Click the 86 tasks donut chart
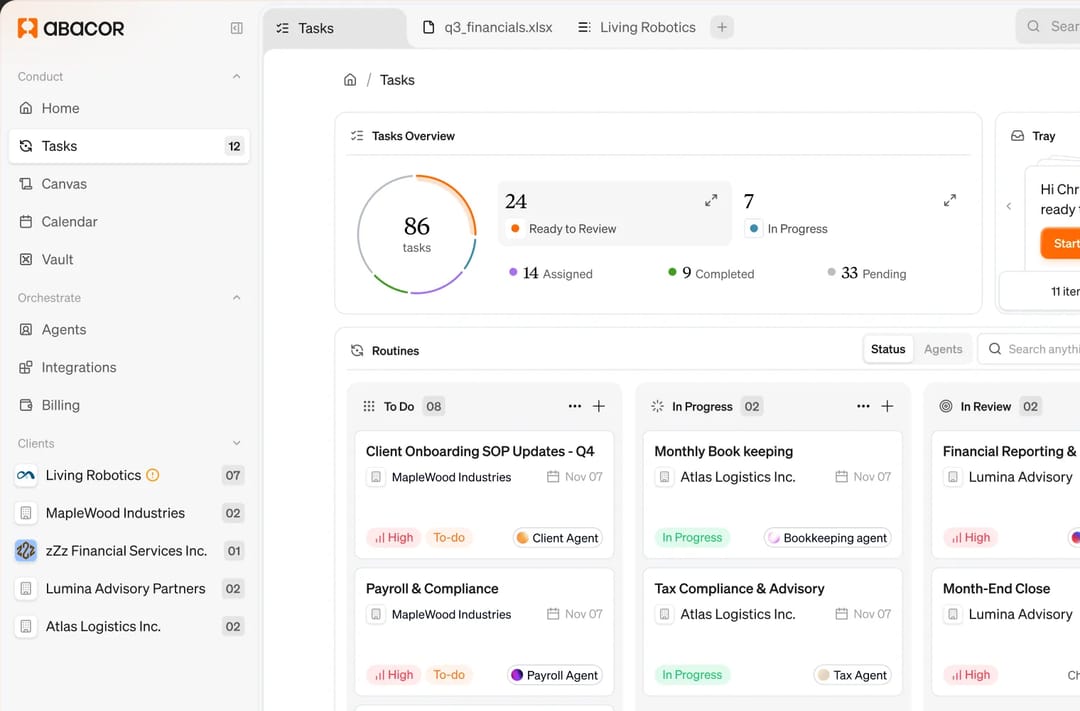 click(x=417, y=234)
